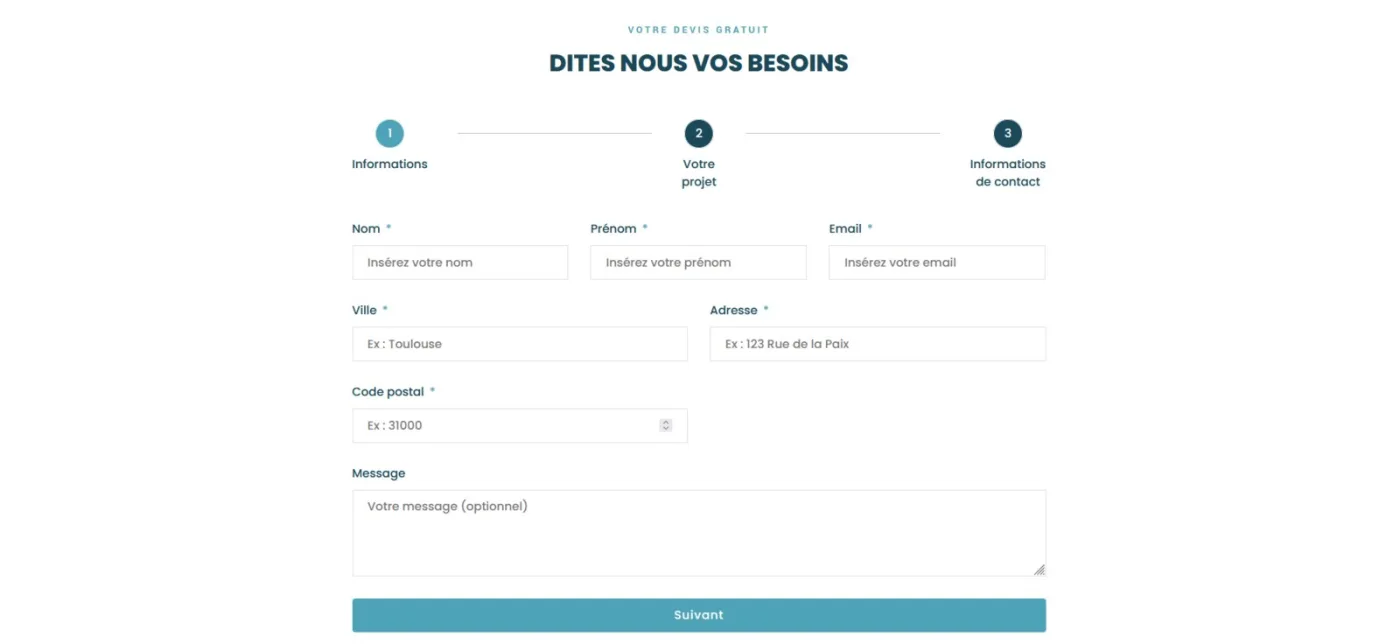Click the Prénom field label
The width and height of the screenshot is (1400, 644).
point(613,229)
